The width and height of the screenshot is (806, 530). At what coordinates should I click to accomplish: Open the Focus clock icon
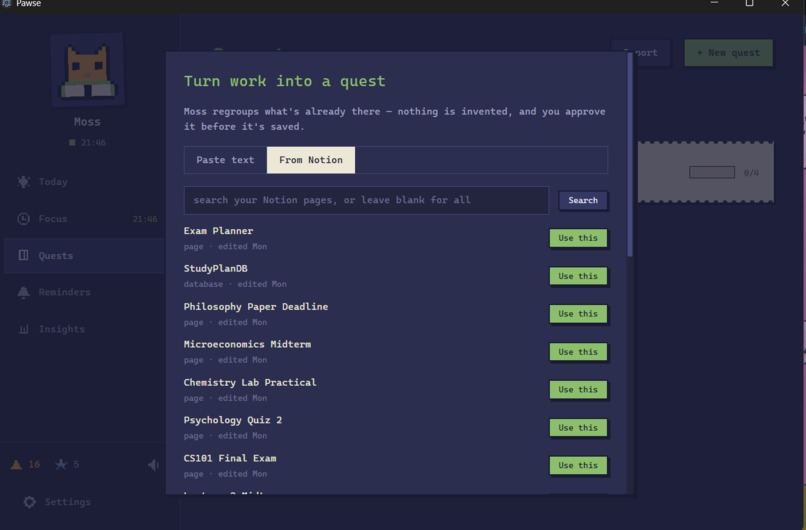[24, 218]
